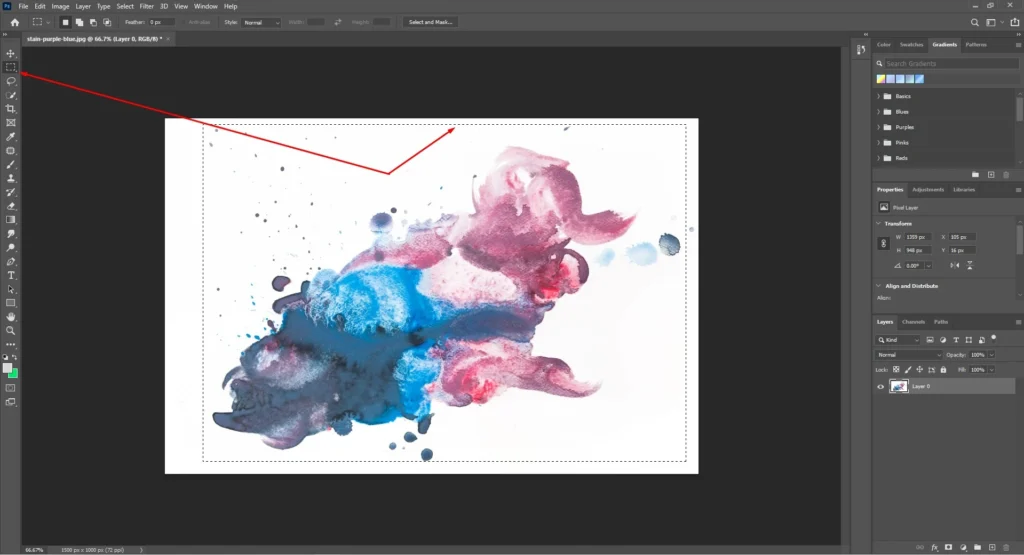This screenshot has width=1024, height=555.
Task: Open the History panel icon
Action: click(861, 50)
